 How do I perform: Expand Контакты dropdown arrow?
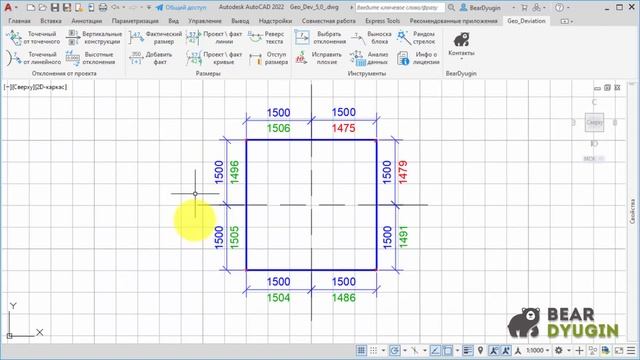pos(461,59)
